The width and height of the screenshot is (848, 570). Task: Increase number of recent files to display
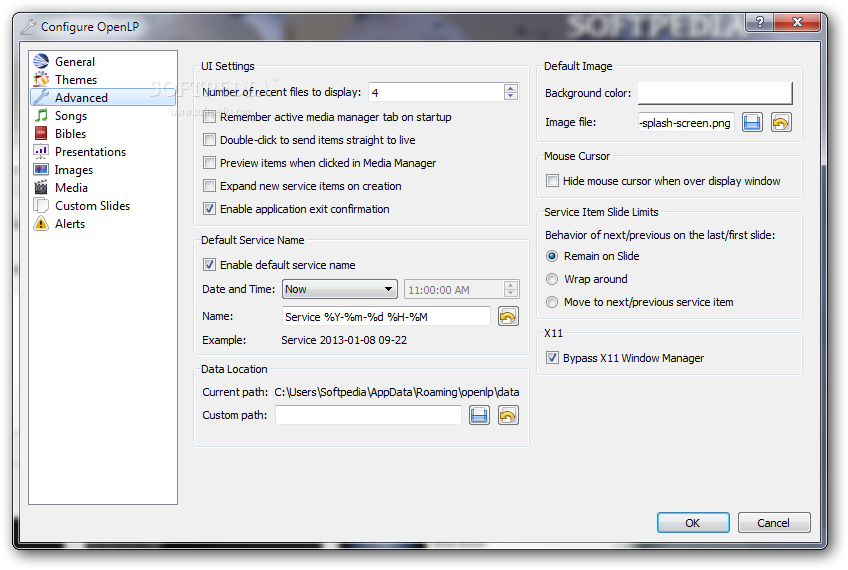click(511, 88)
